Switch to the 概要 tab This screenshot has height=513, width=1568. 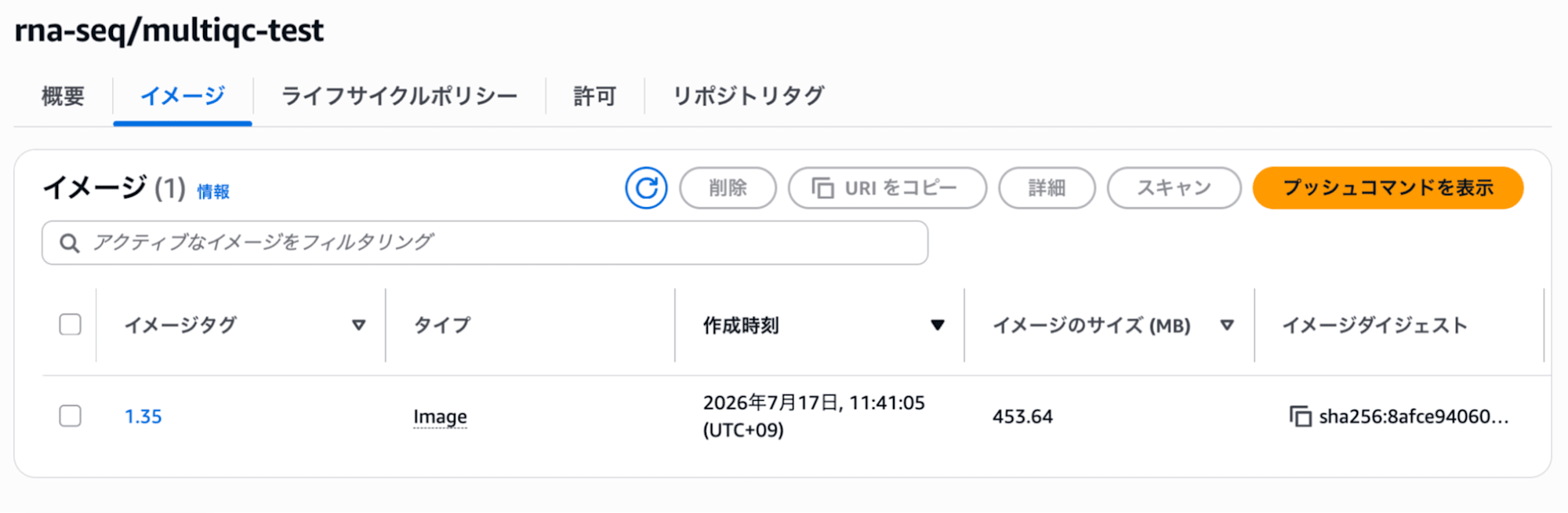(63, 96)
